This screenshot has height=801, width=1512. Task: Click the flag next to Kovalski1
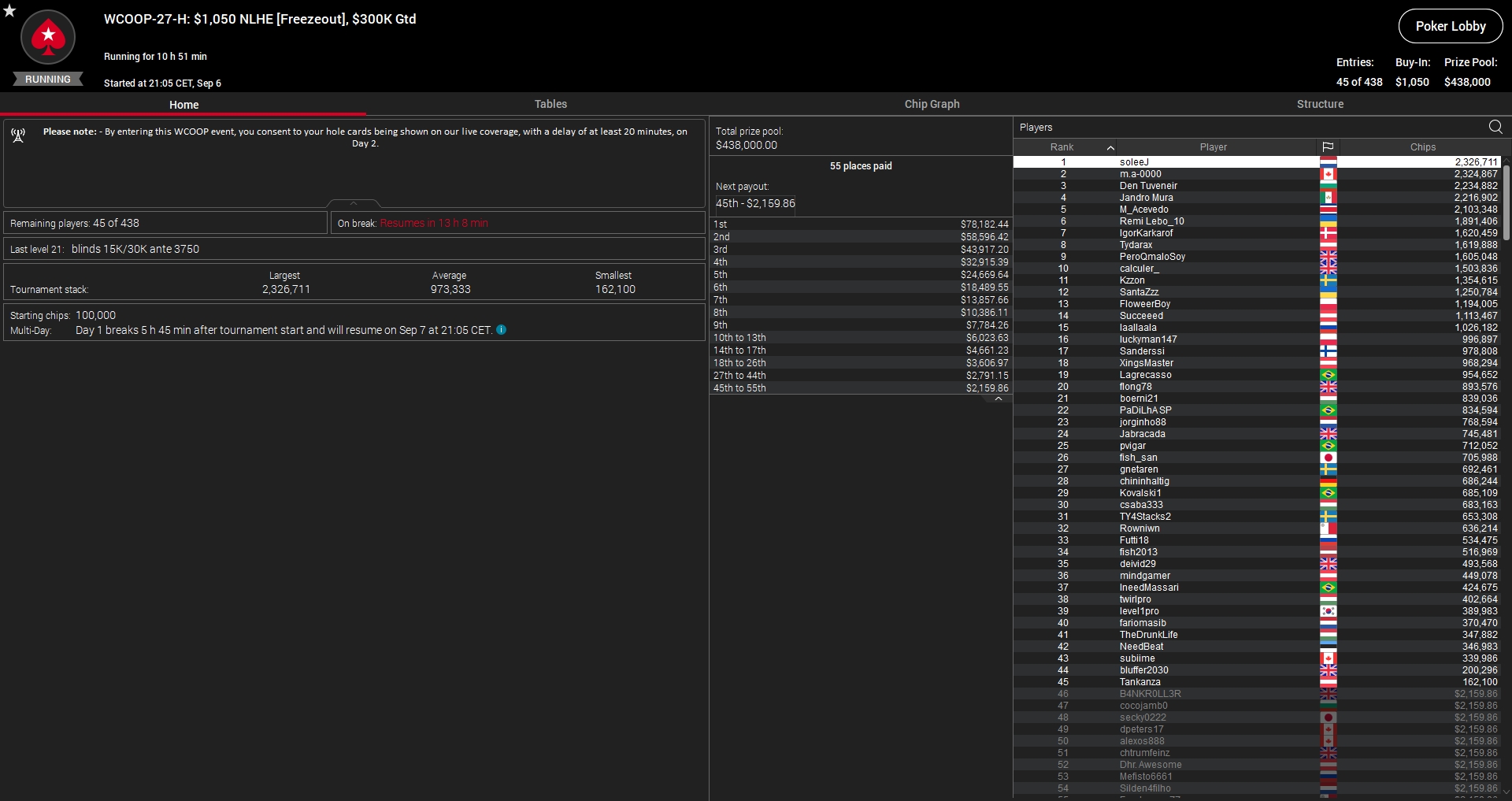pyautogui.click(x=1329, y=493)
